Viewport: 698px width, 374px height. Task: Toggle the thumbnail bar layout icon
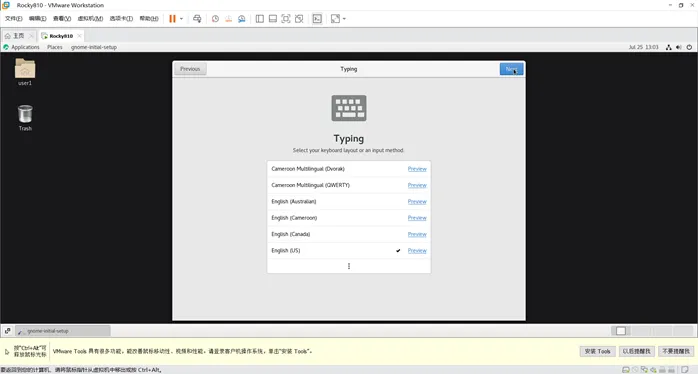[273, 19]
